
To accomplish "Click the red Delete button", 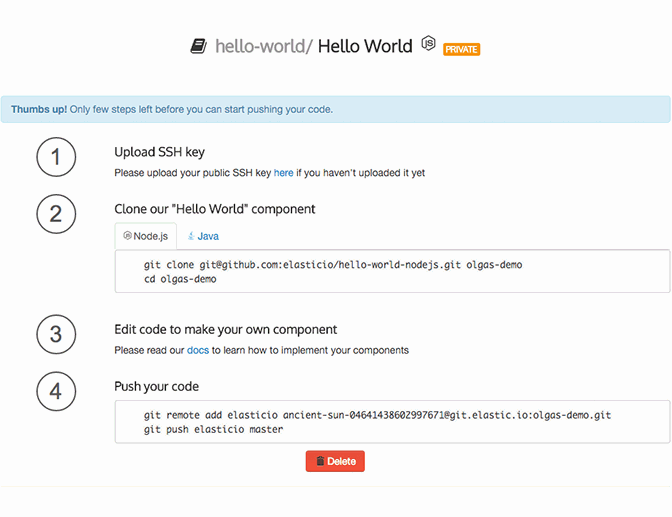I will (335, 461).
